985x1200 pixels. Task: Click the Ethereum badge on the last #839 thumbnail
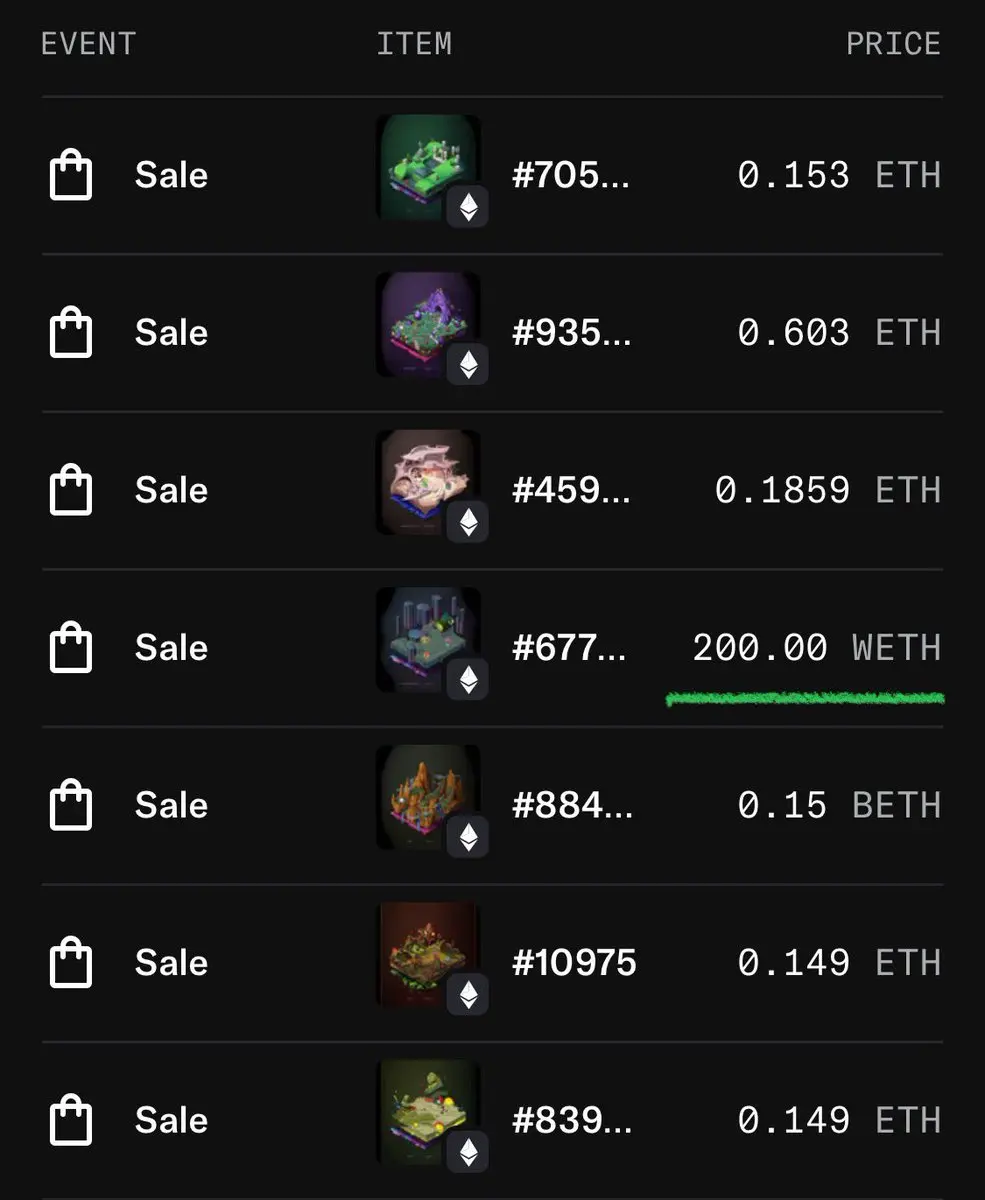tap(467, 1151)
